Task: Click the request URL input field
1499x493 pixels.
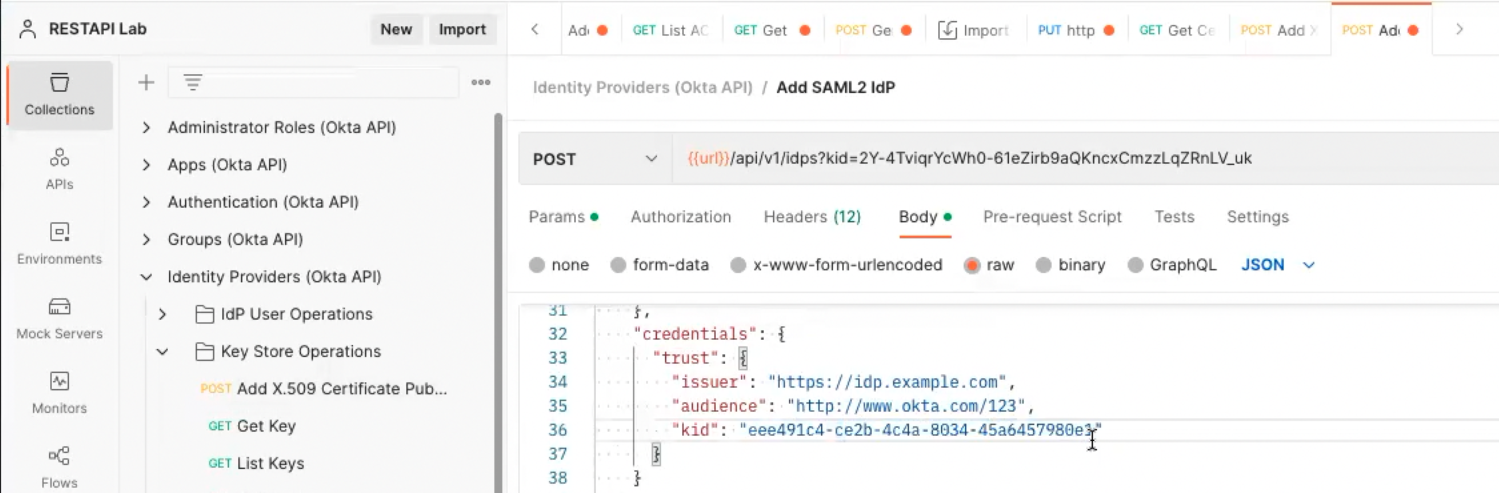Action: click(1080, 159)
